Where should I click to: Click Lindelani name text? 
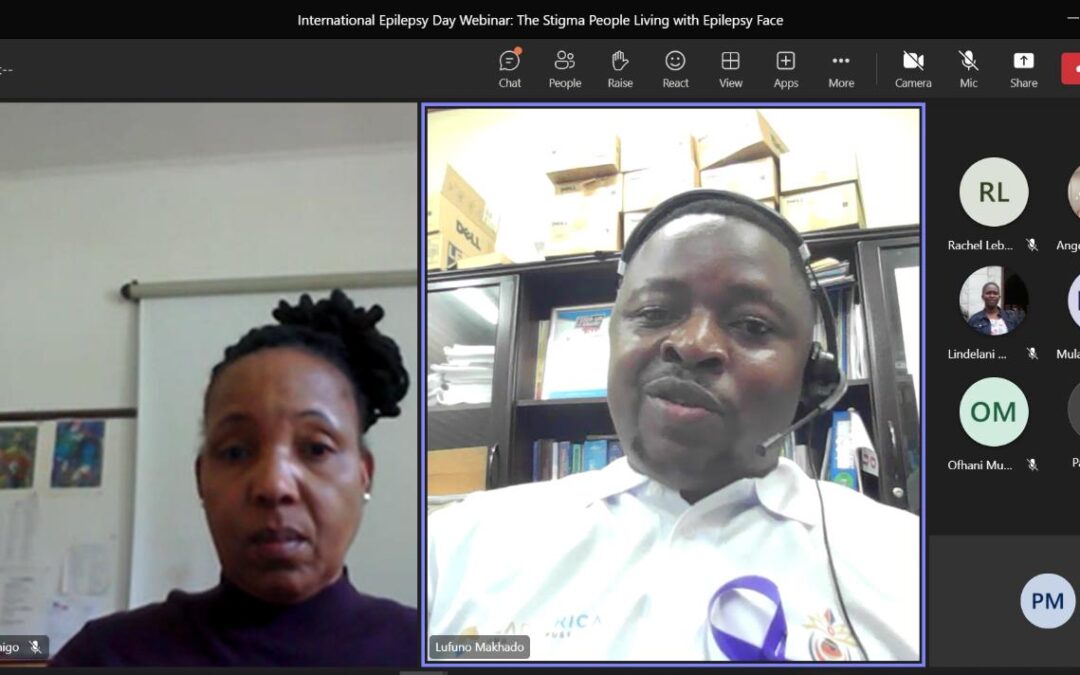(x=977, y=354)
